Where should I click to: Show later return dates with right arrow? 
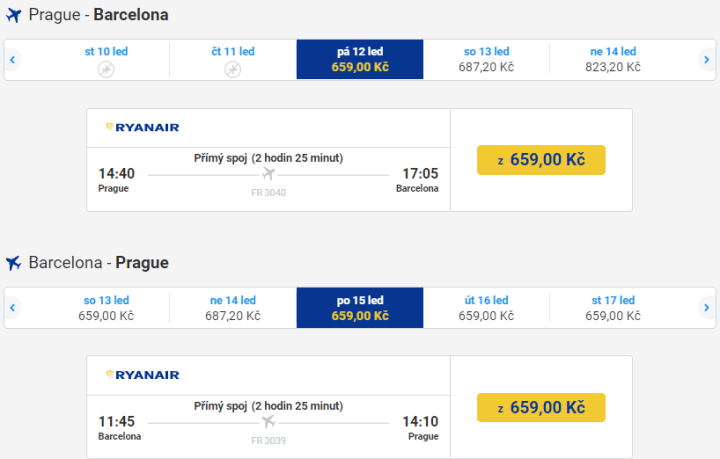706,308
